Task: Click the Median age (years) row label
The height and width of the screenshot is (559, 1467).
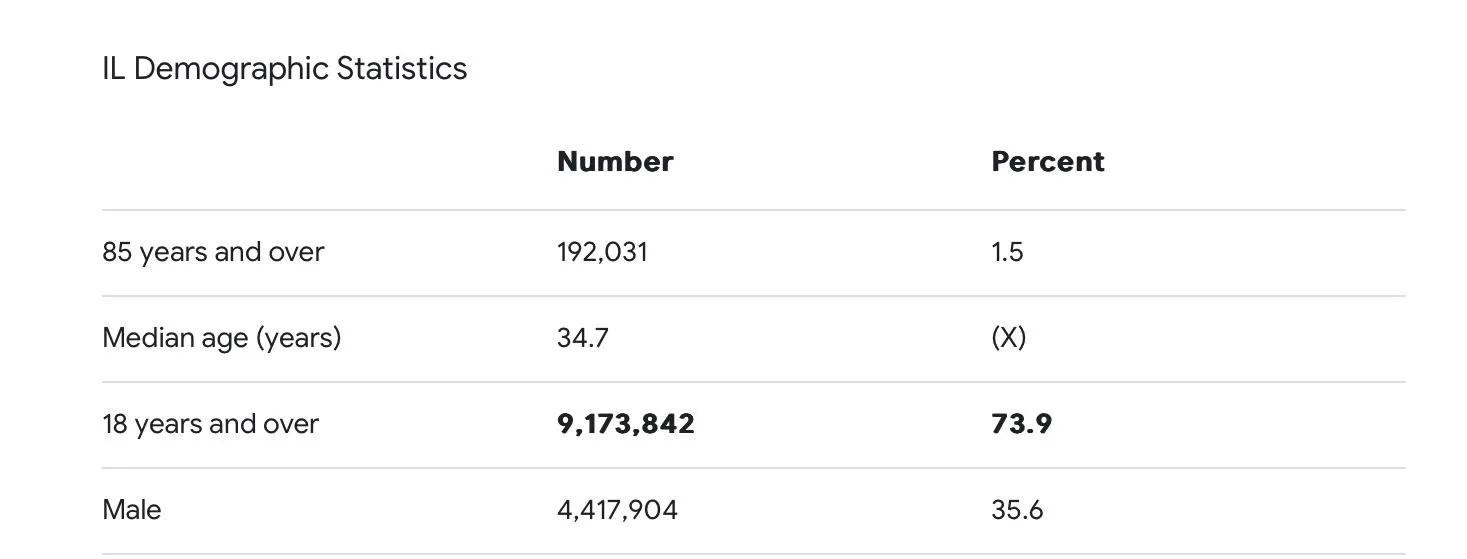Action: [221, 338]
